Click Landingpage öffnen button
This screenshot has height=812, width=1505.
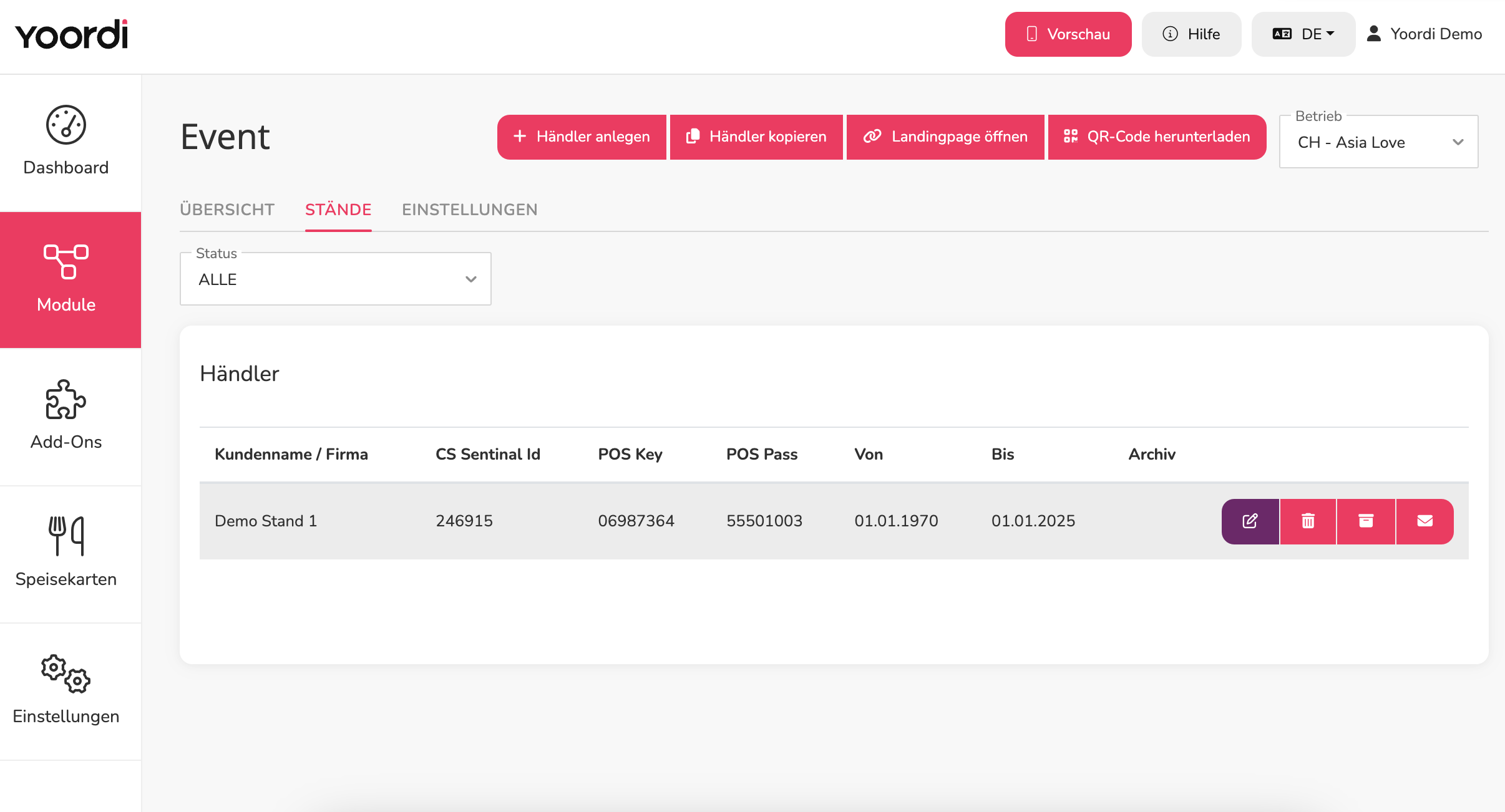pyautogui.click(x=945, y=137)
